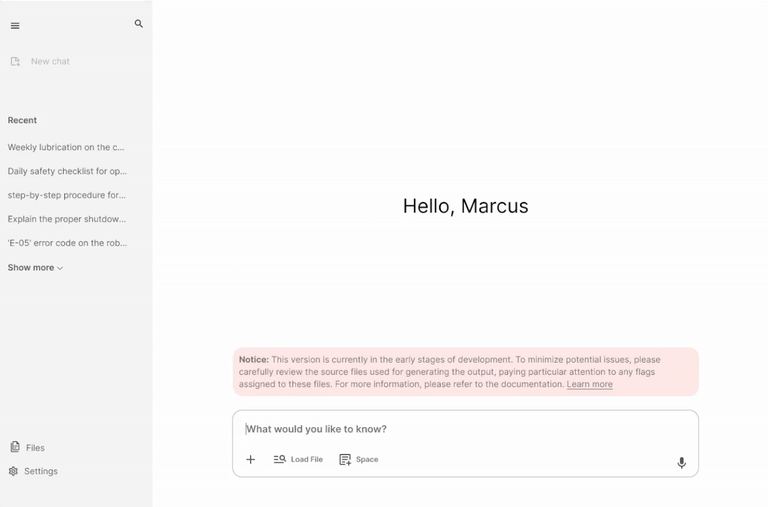This screenshot has height=507, width=768.
Task: Click the Files document icon
Action: click(x=15, y=447)
